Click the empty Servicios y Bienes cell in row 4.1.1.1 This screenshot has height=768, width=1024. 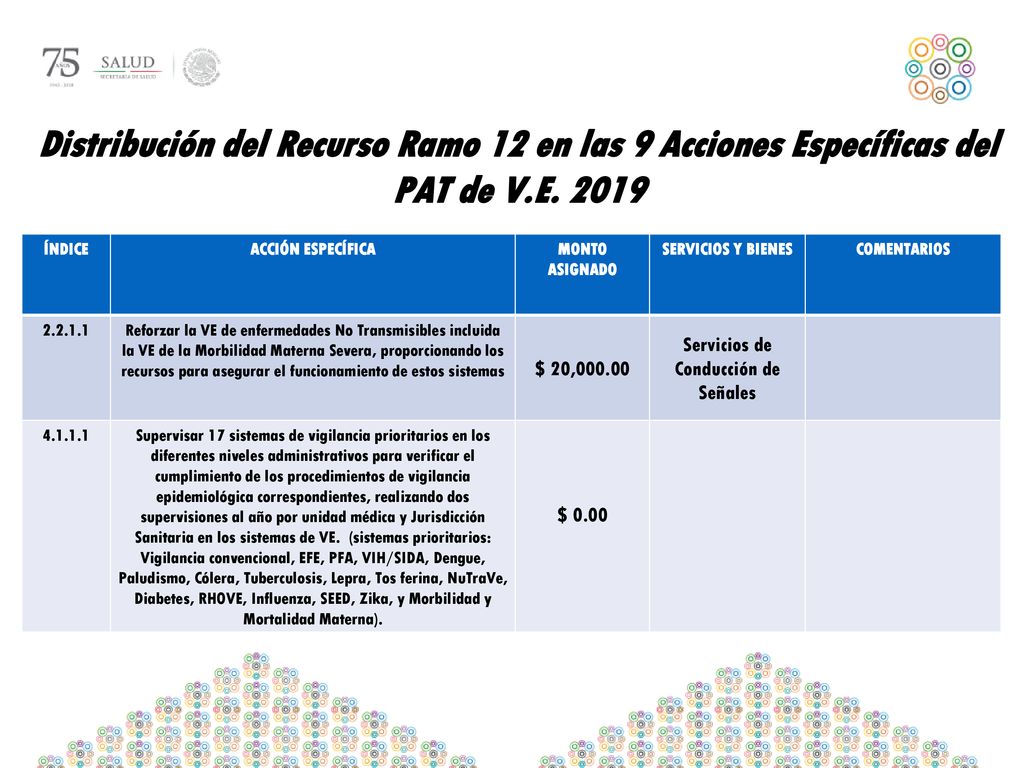click(x=727, y=526)
